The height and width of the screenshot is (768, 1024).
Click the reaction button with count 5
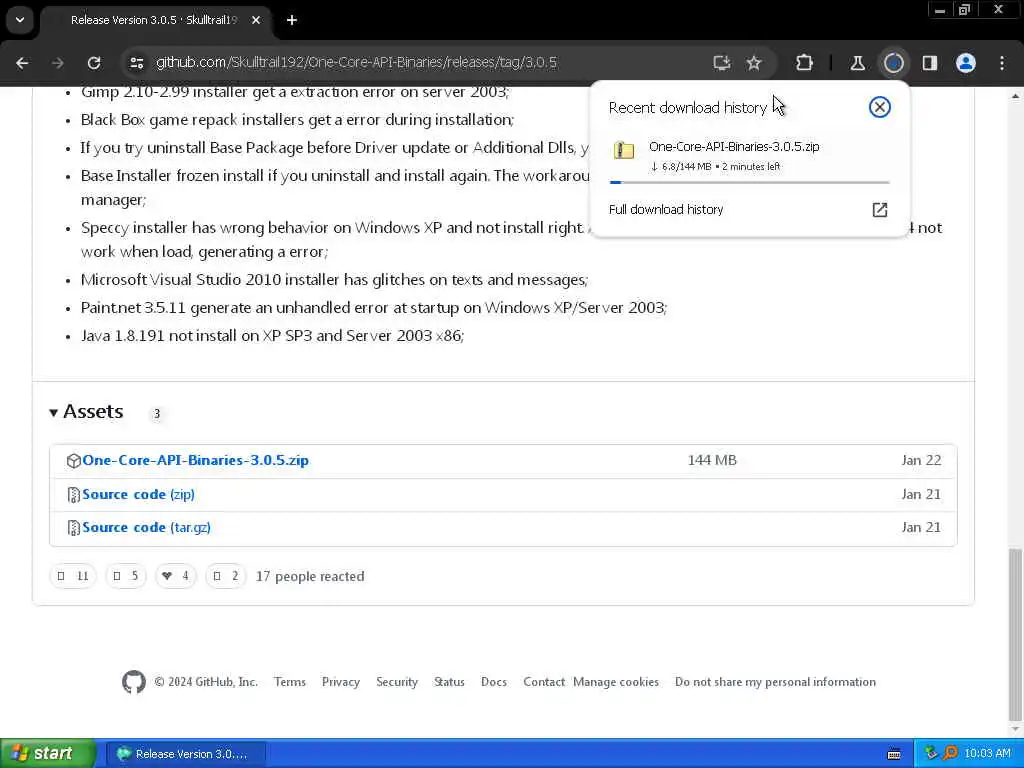[x=125, y=576]
